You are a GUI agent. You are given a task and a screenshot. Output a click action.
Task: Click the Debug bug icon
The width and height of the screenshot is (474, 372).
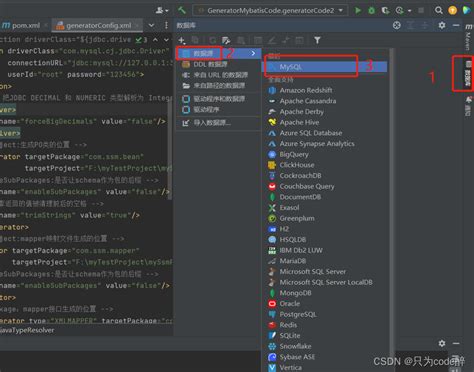tap(371, 10)
